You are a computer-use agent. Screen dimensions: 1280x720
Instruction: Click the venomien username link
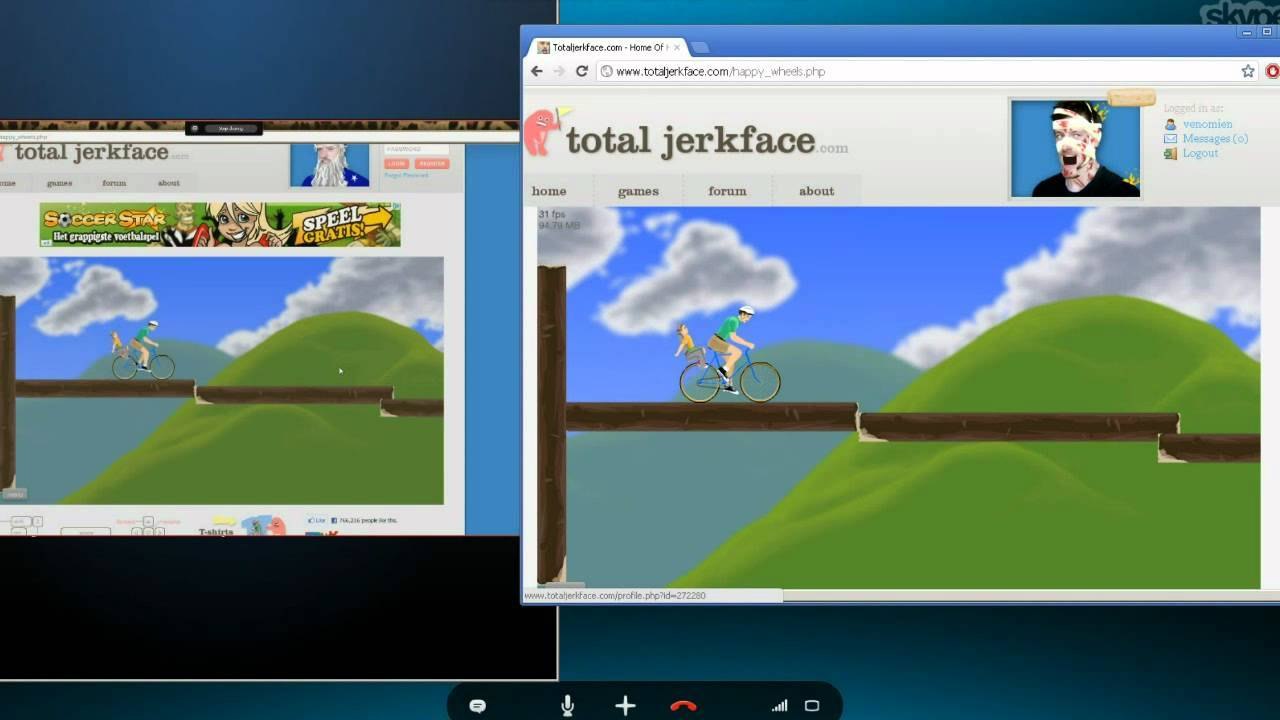[x=1207, y=124]
